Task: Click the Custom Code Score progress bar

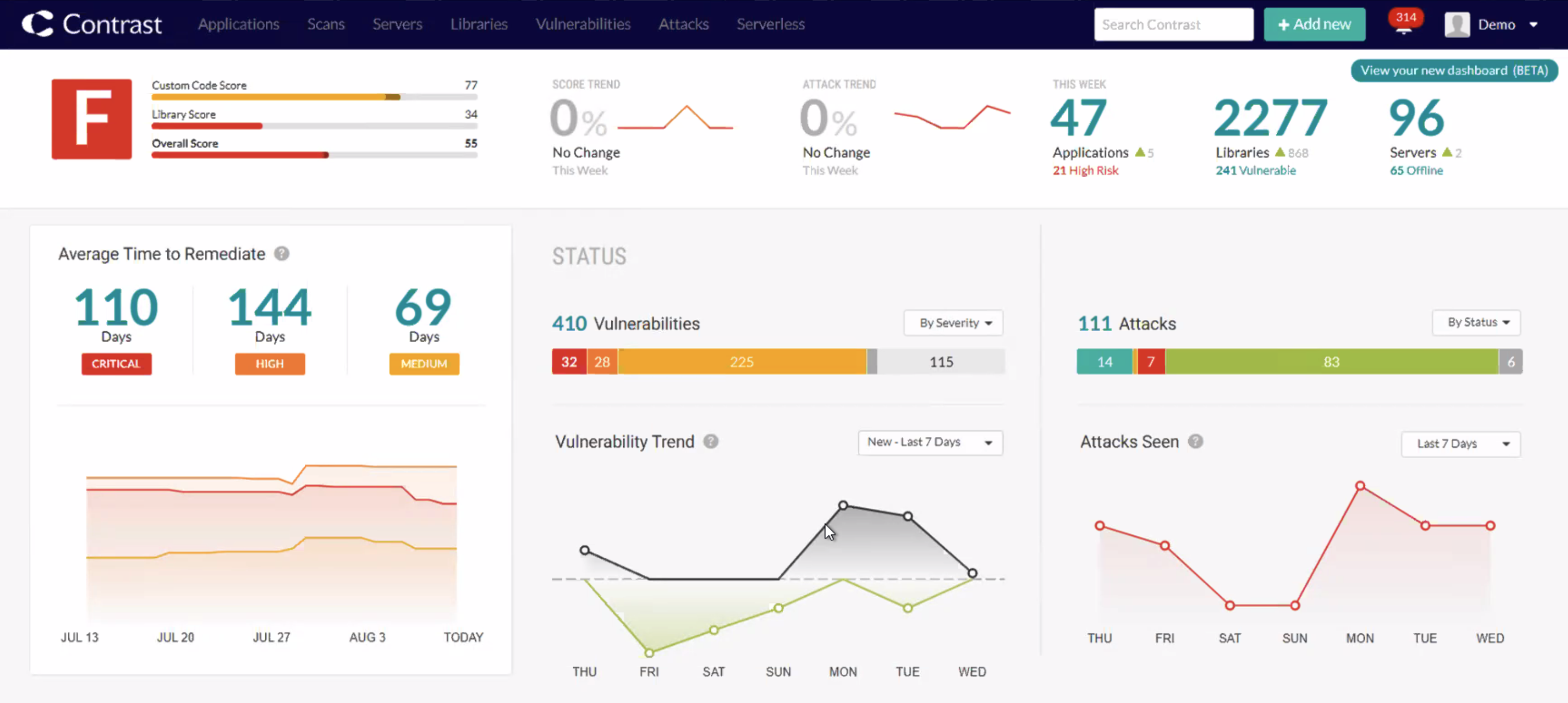Action: pos(314,97)
